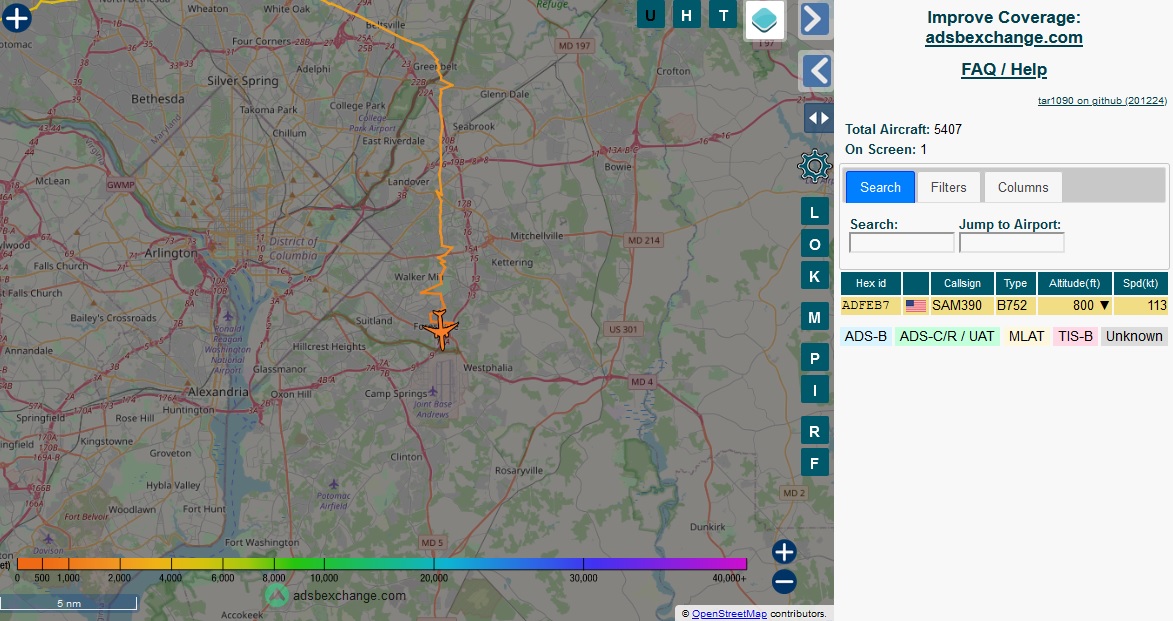Toggle the R map button
The height and width of the screenshot is (621, 1173).
(x=815, y=431)
